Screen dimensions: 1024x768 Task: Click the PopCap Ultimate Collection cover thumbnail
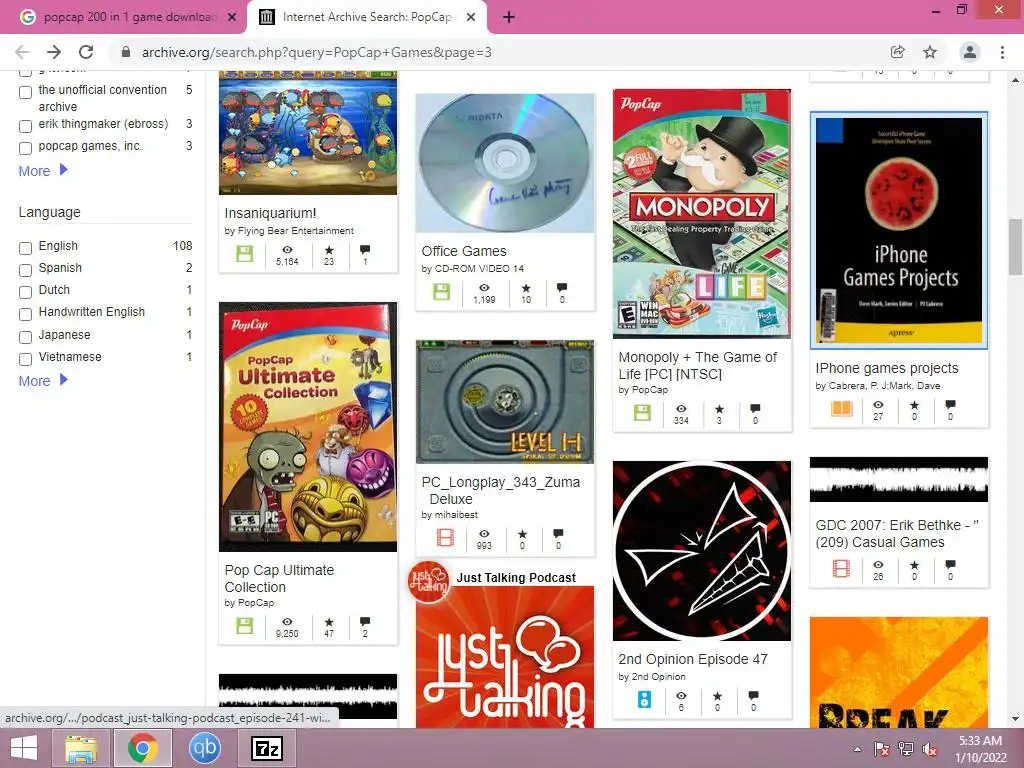(308, 426)
